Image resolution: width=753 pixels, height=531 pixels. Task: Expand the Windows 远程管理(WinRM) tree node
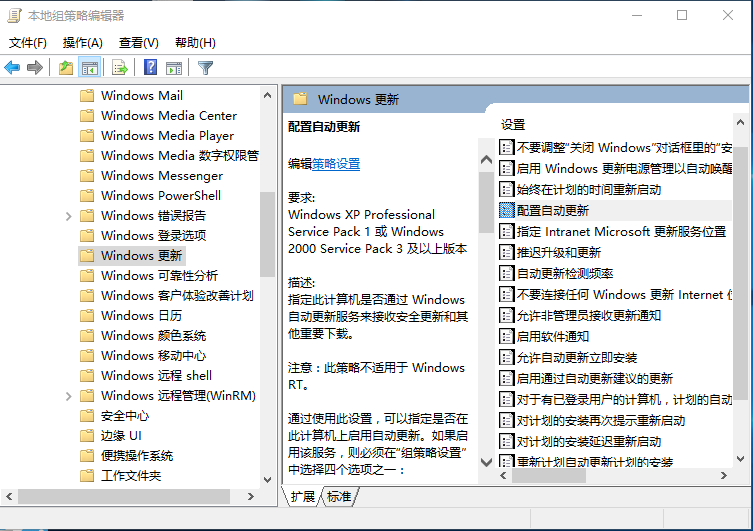pyautogui.click(x=68, y=396)
